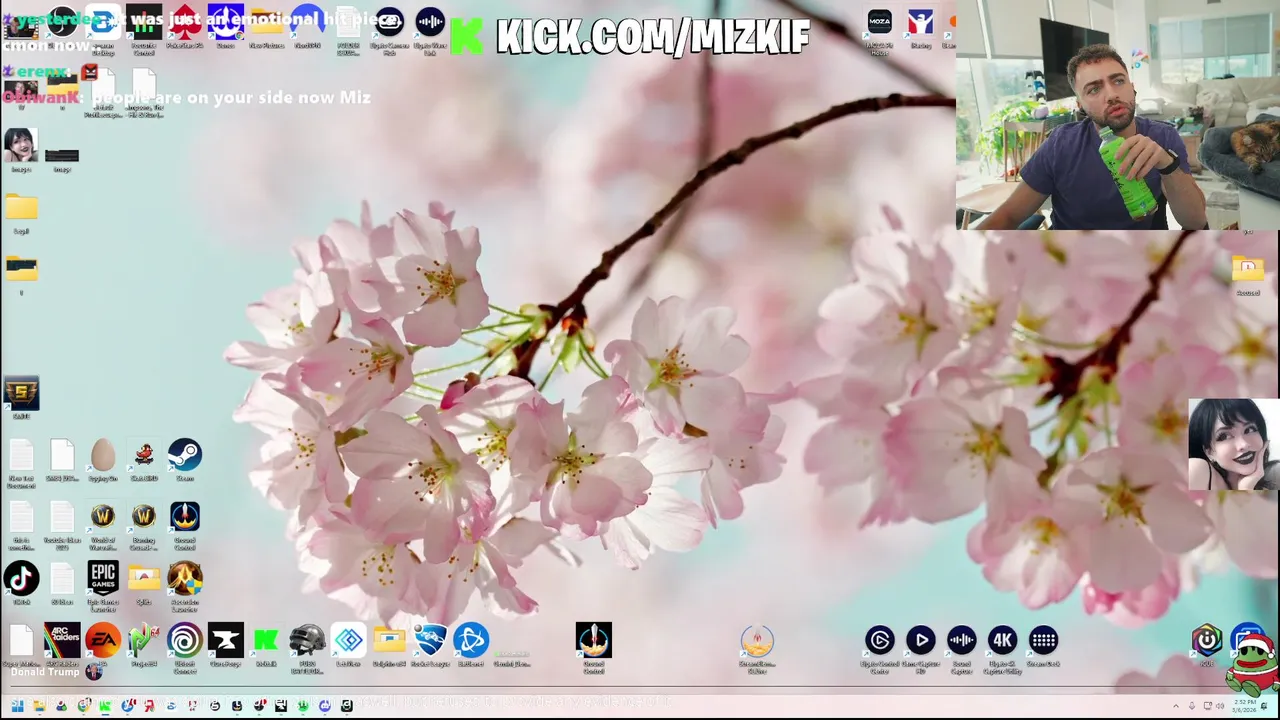Open the iCUE desktop shortcut
The height and width of the screenshot is (720, 1280).
pyautogui.click(x=1207, y=640)
